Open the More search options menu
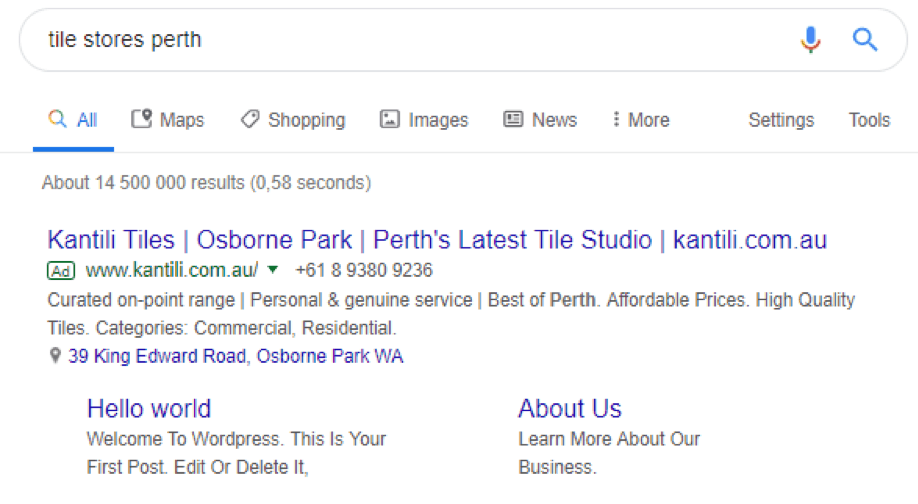 click(640, 120)
